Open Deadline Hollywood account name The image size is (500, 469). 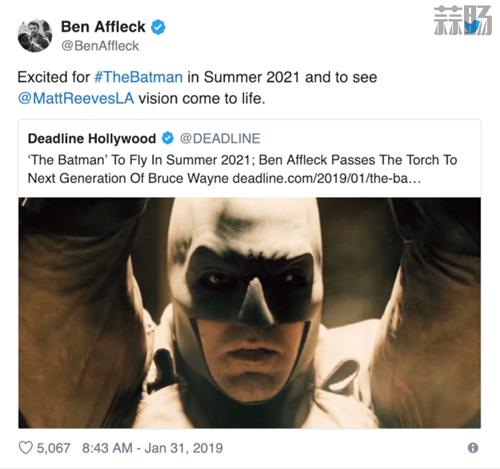92,138
